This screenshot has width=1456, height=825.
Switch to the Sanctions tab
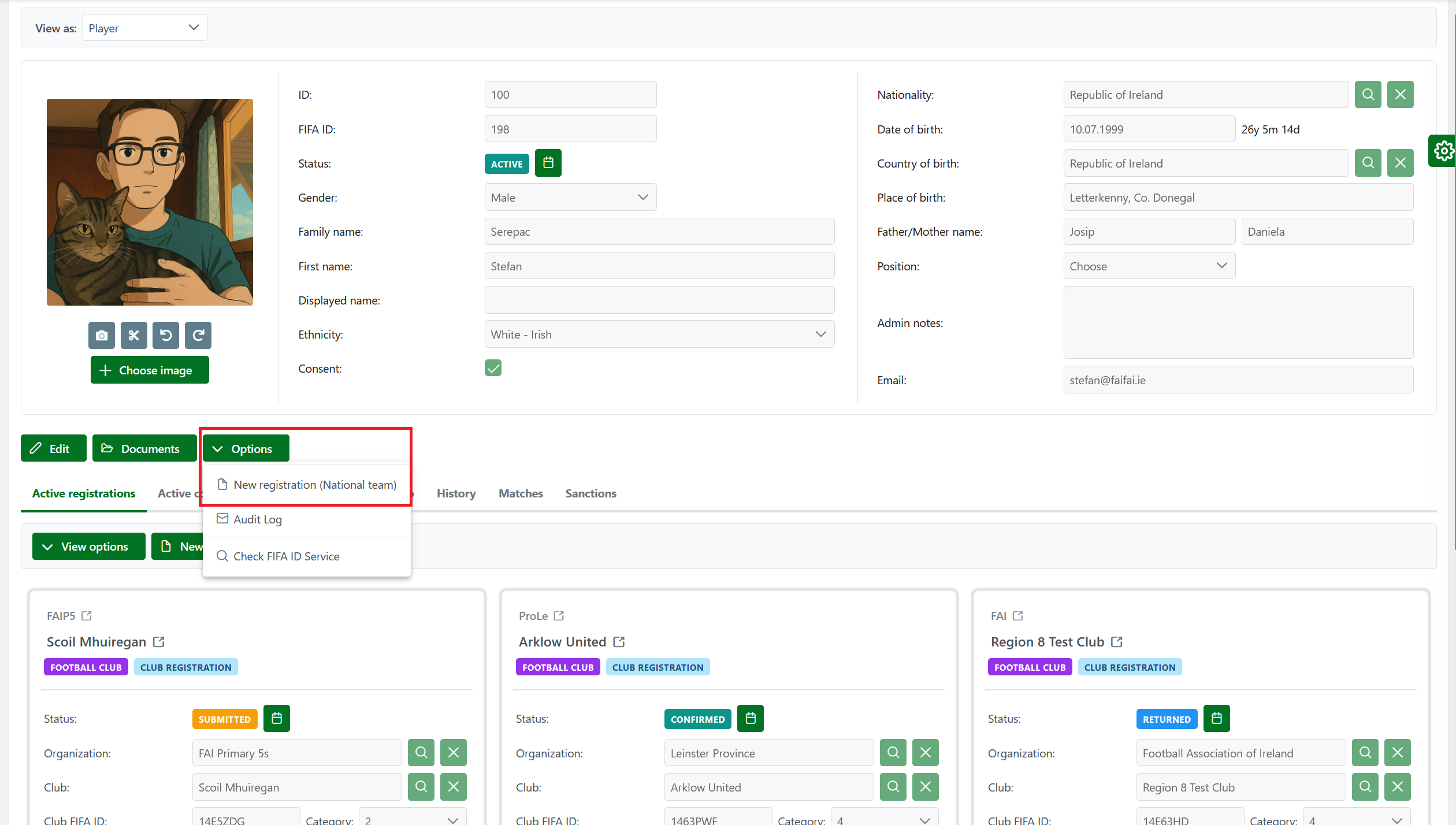click(590, 493)
